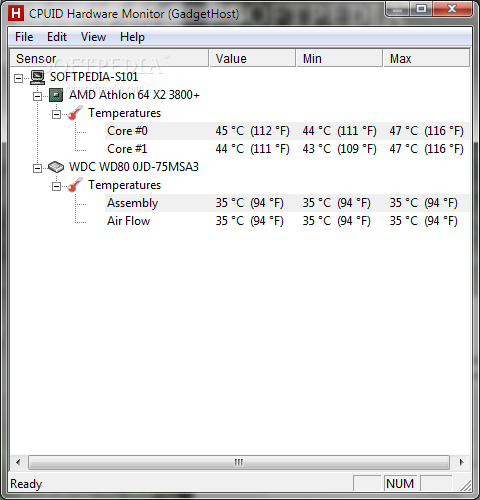480x500 pixels.
Task: Collapse Temperatures under AMD Athlon
Action: tap(56, 115)
